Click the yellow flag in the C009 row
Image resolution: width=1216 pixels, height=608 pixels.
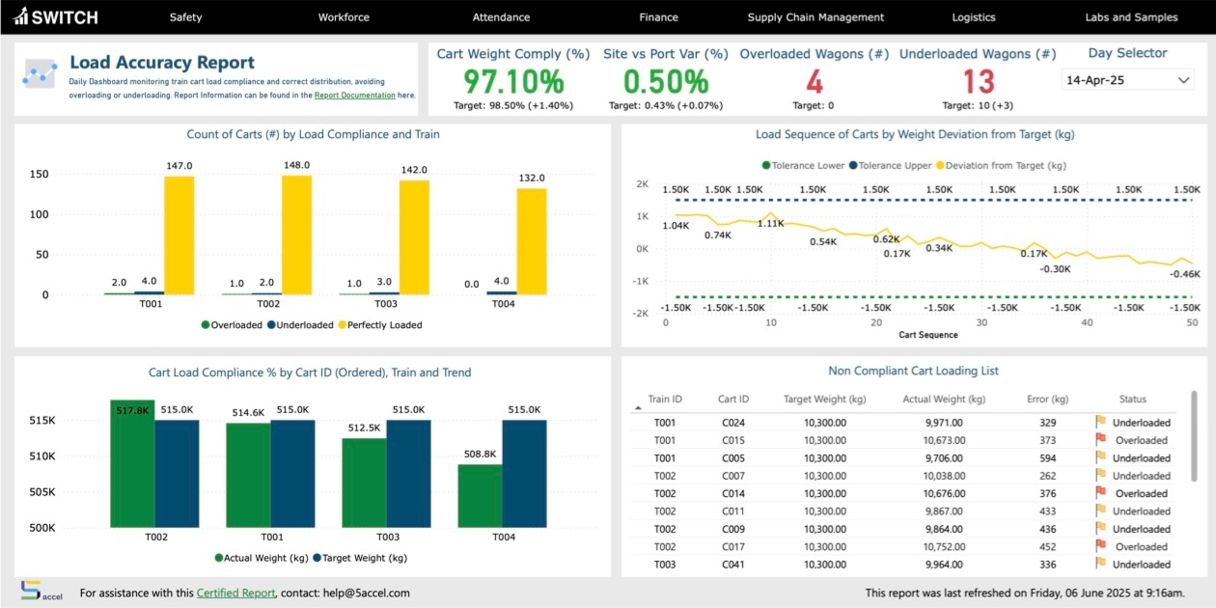(1100, 529)
